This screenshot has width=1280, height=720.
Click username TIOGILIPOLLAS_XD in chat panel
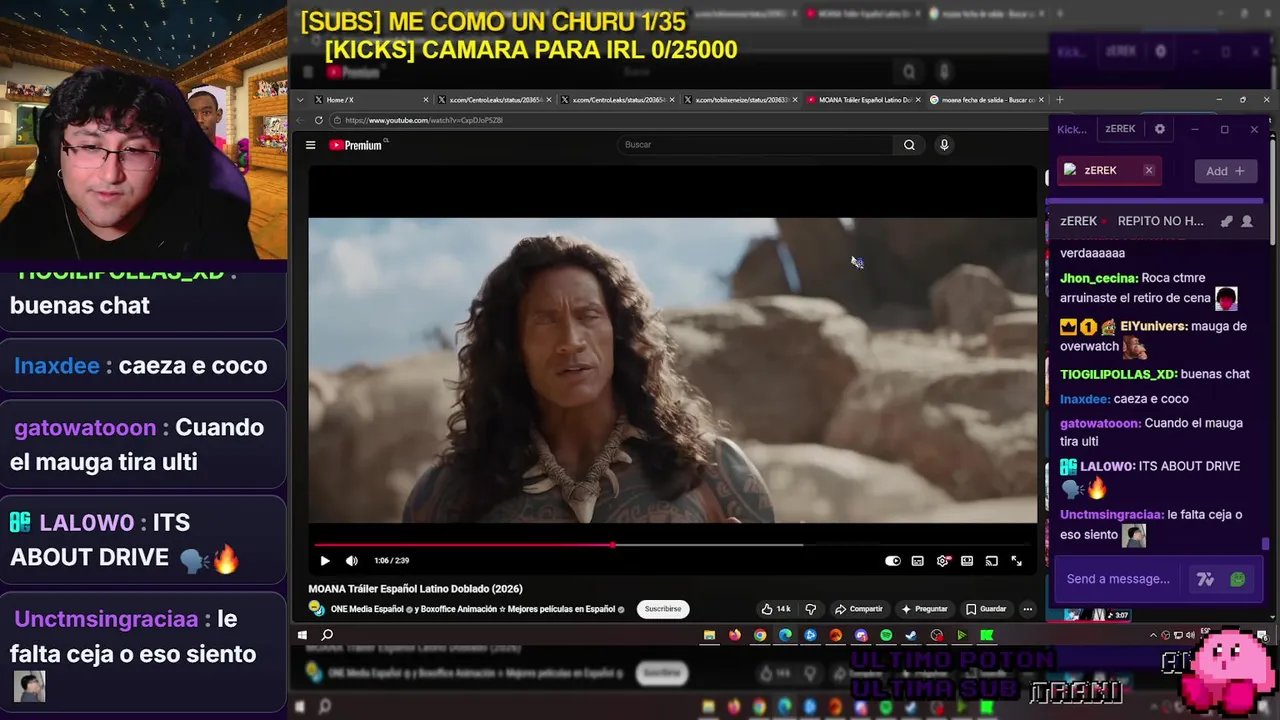pyautogui.click(x=1118, y=374)
